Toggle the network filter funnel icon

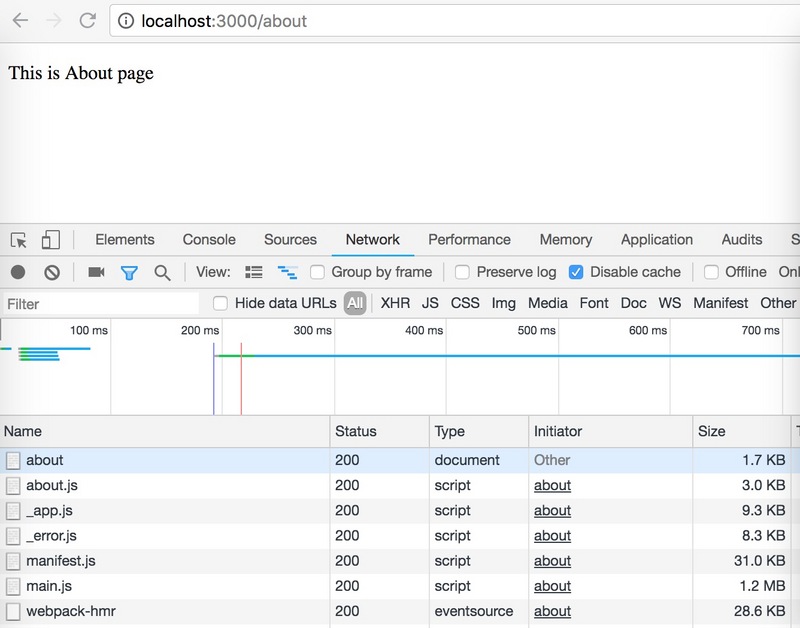[x=129, y=273]
